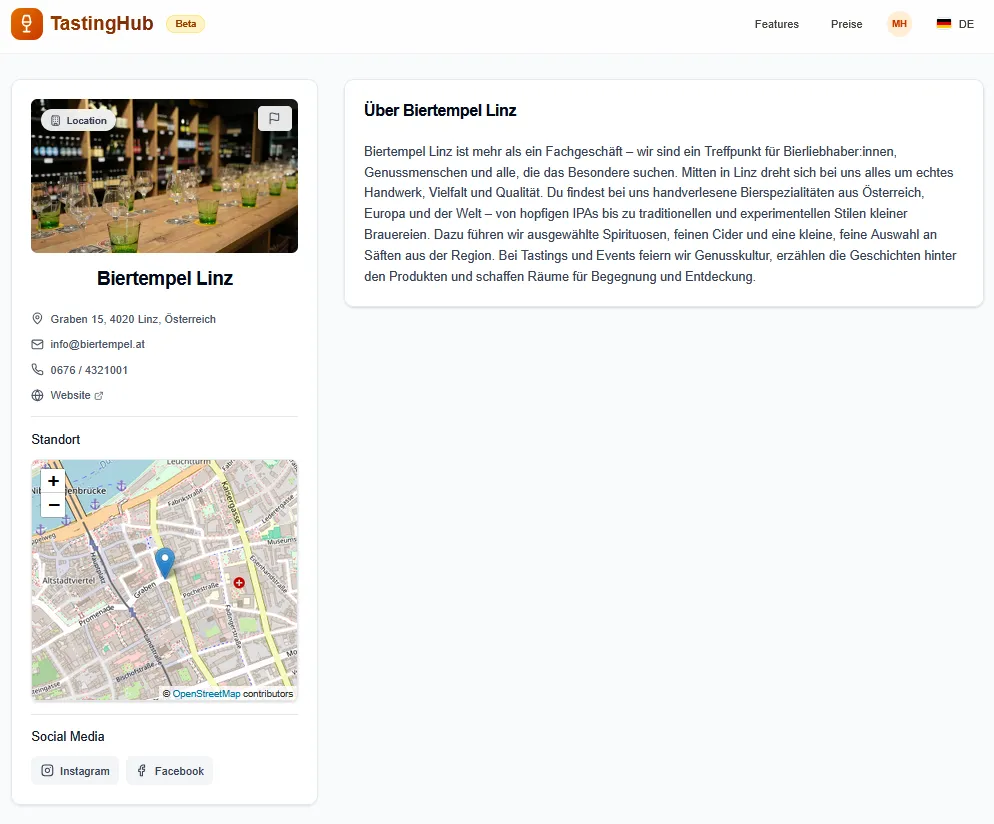The image size is (994, 824).
Task: Click the TastingHub beer tap logo icon
Action: [25, 23]
